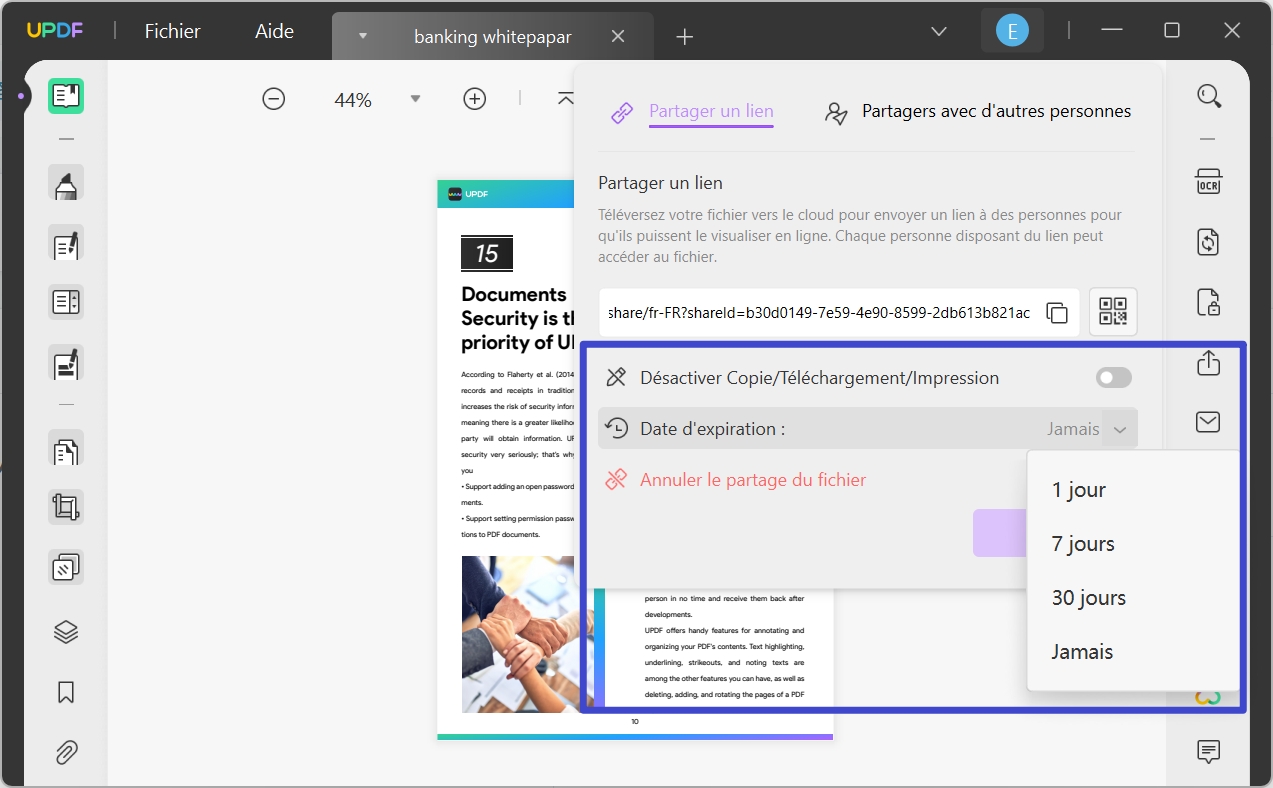Switch to the Partager un lien tab
Viewport: 1273px width, 788px height.
pos(710,111)
